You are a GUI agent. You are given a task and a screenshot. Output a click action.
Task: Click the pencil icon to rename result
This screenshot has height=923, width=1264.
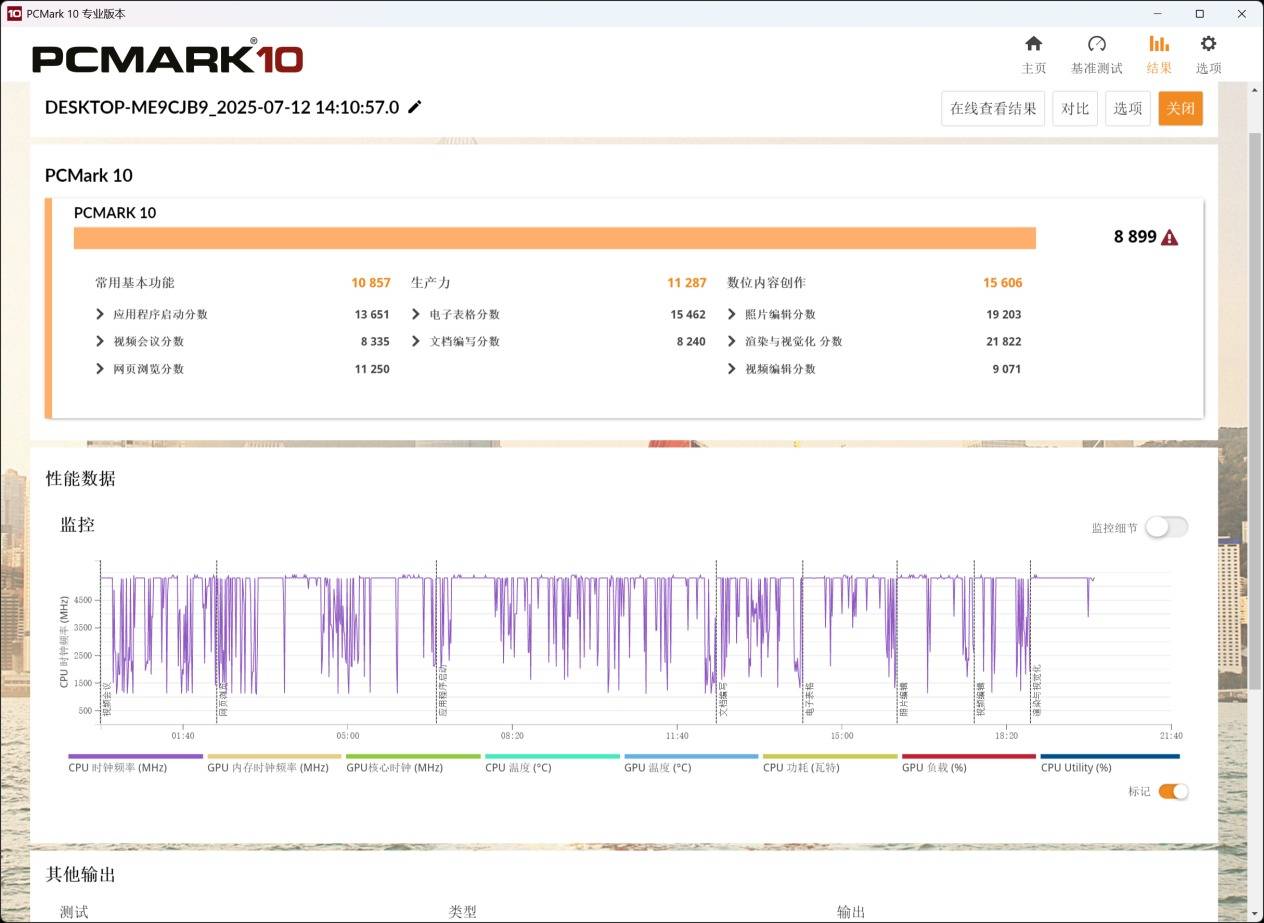(415, 107)
